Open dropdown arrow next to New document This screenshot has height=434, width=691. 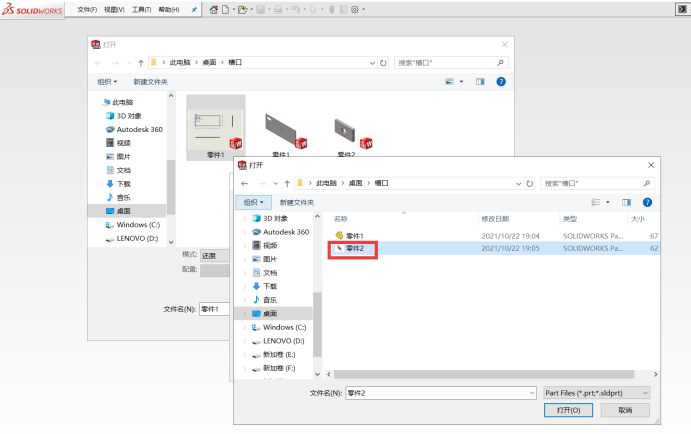coord(234,9)
